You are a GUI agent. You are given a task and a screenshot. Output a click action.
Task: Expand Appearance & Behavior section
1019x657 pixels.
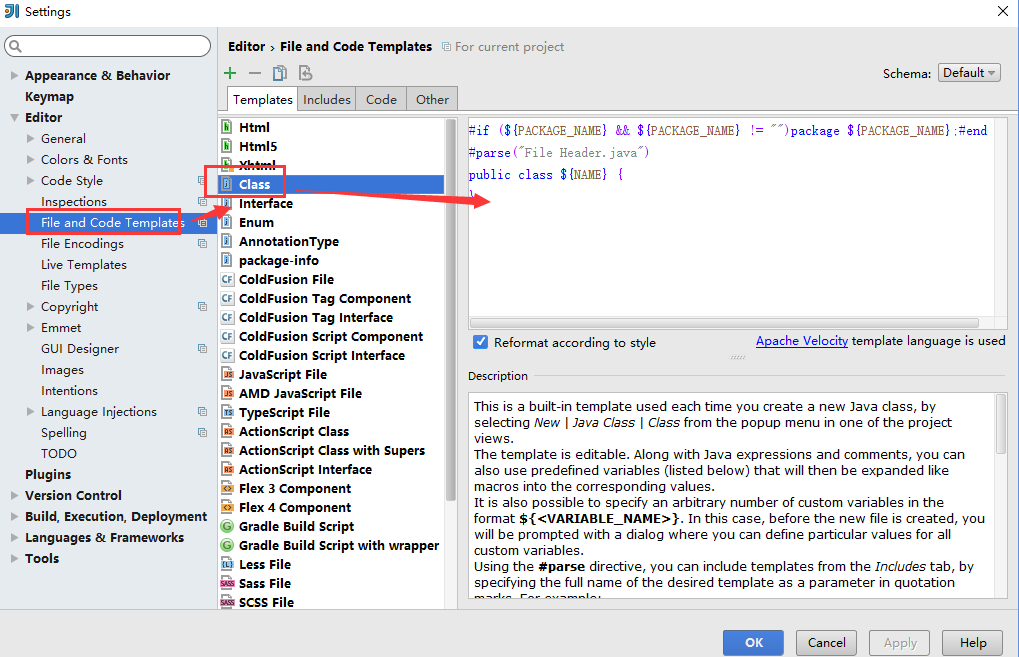[14, 75]
